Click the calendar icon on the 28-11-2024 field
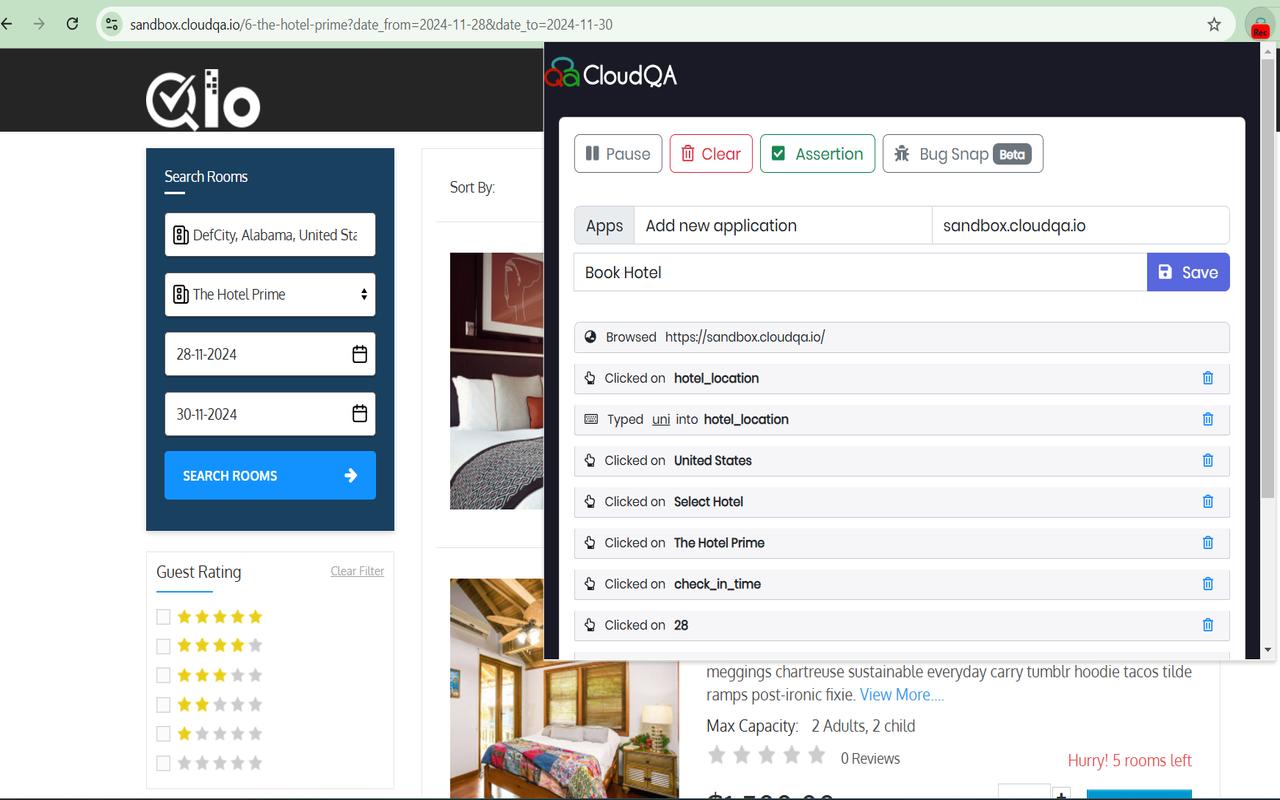 tap(359, 354)
